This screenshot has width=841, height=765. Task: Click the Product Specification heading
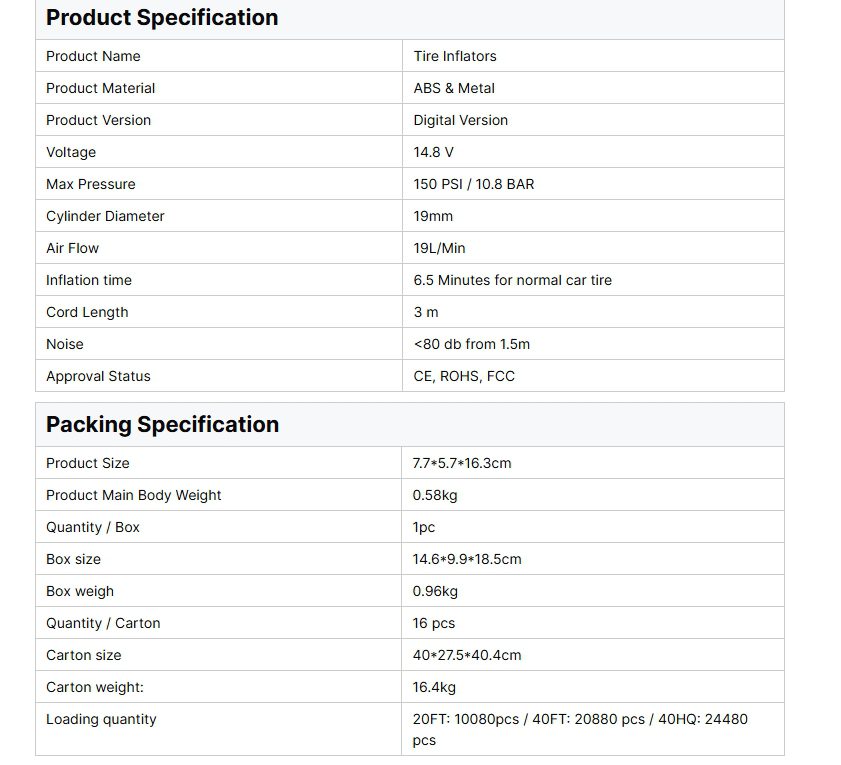click(x=162, y=18)
